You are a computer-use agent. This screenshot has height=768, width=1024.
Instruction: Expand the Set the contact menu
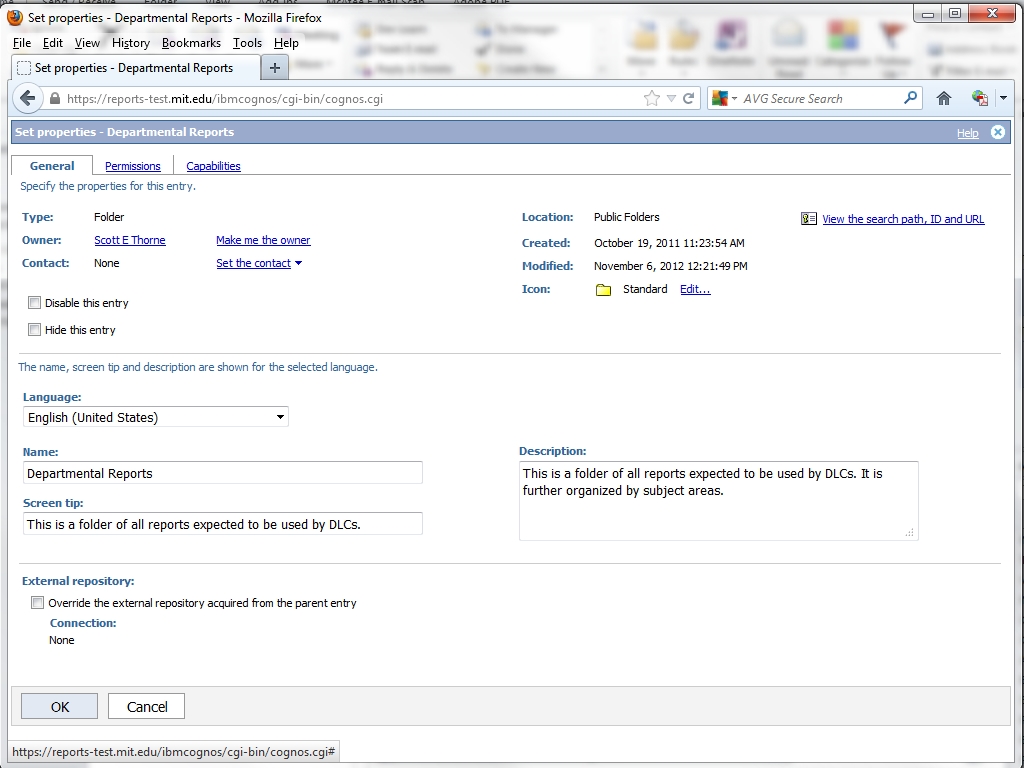(x=258, y=264)
